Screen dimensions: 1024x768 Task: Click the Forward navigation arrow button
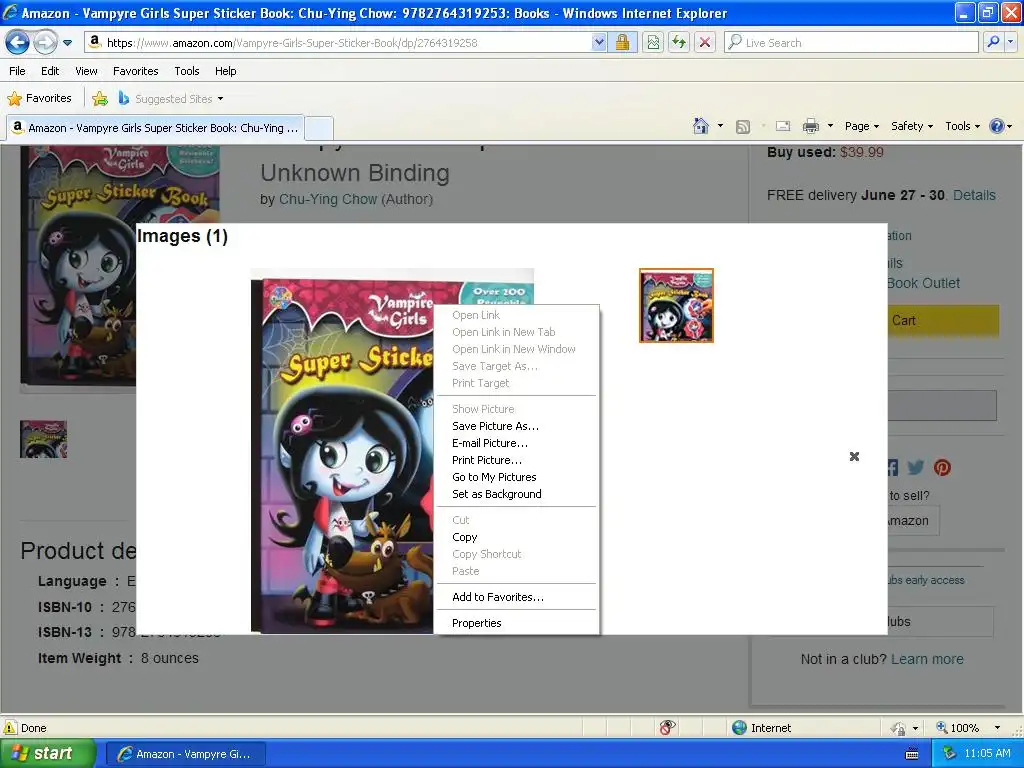(x=44, y=43)
